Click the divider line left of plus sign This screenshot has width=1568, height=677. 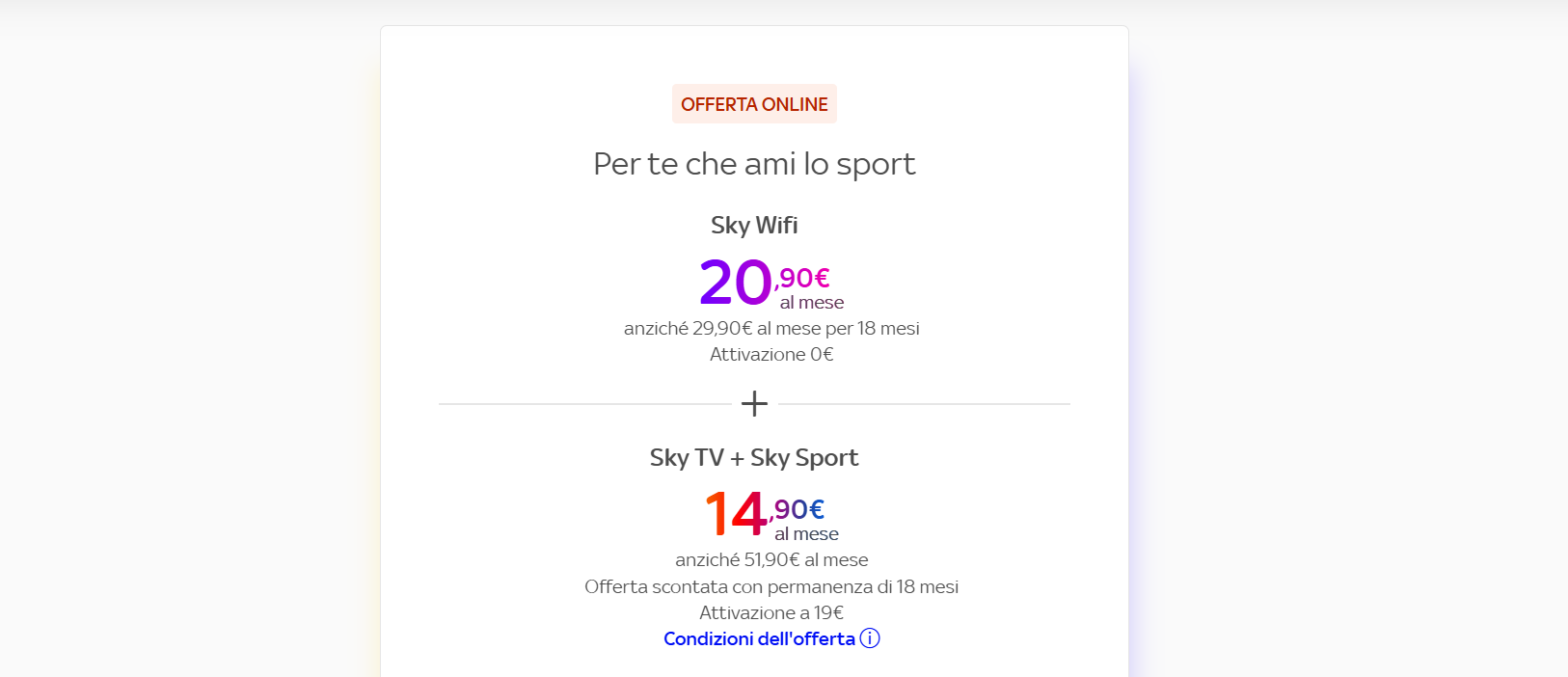pos(584,404)
